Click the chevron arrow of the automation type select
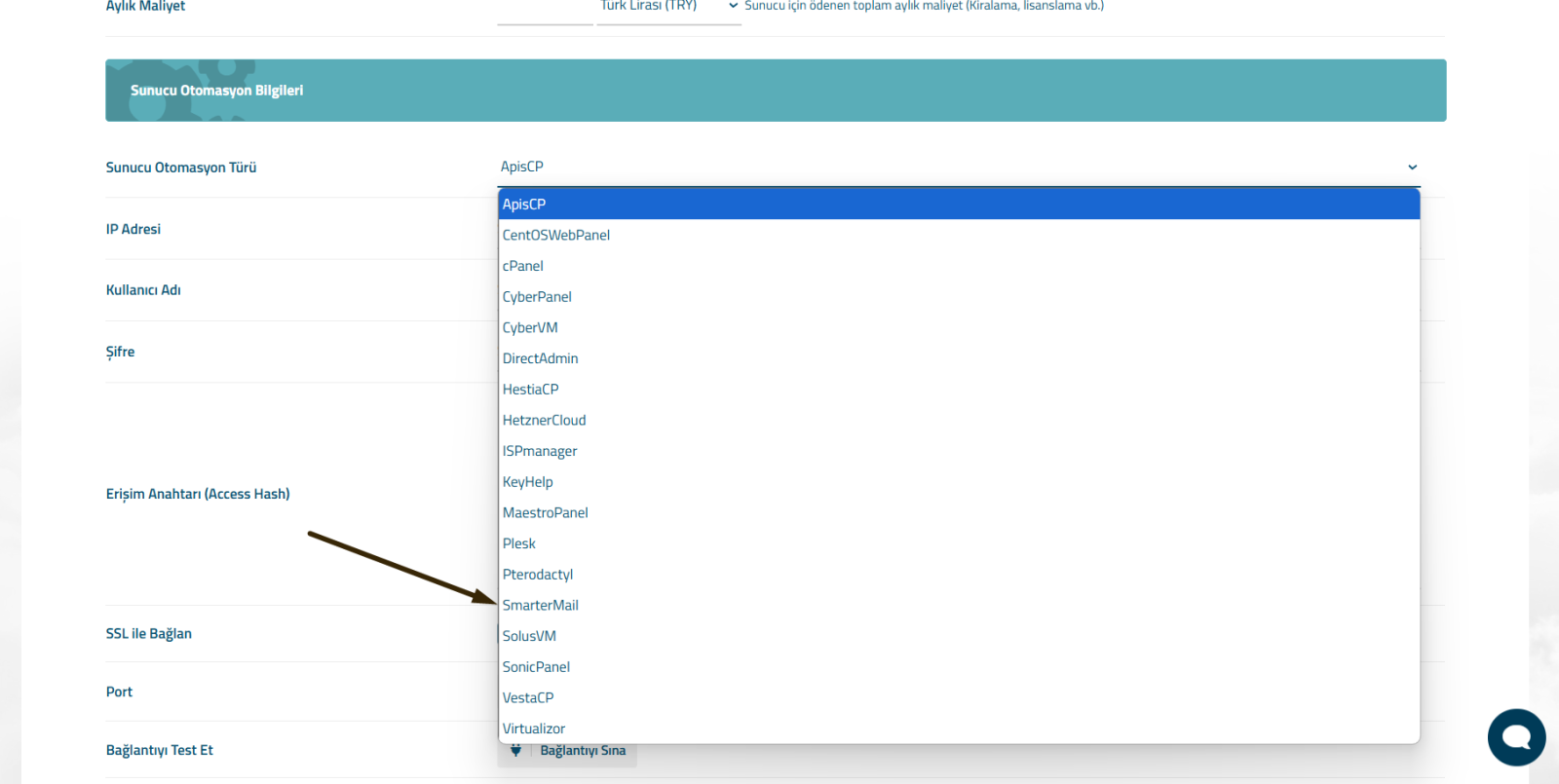Image resolution: width=1559 pixels, height=784 pixels. point(1412,168)
